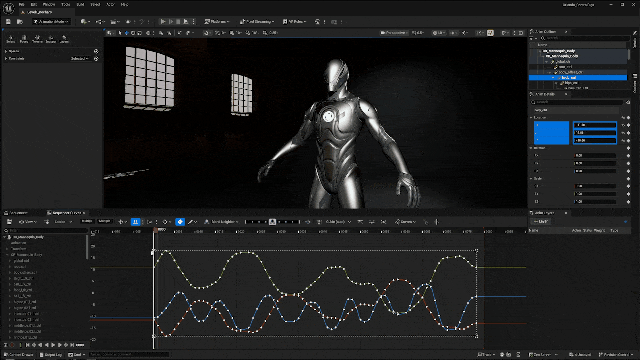Select the Tweens tool in Animation panel
This screenshot has width=640, height=360.
click(x=37, y=39)
